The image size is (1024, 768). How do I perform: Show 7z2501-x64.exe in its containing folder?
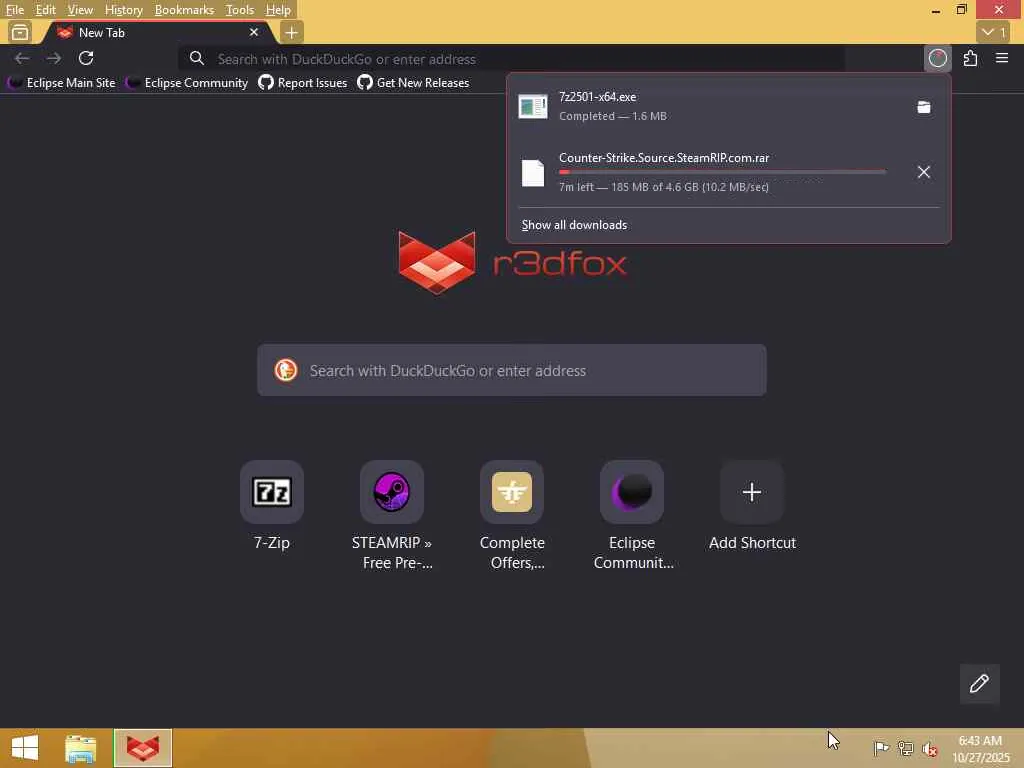pyautogui.click(x=923, y=106)
